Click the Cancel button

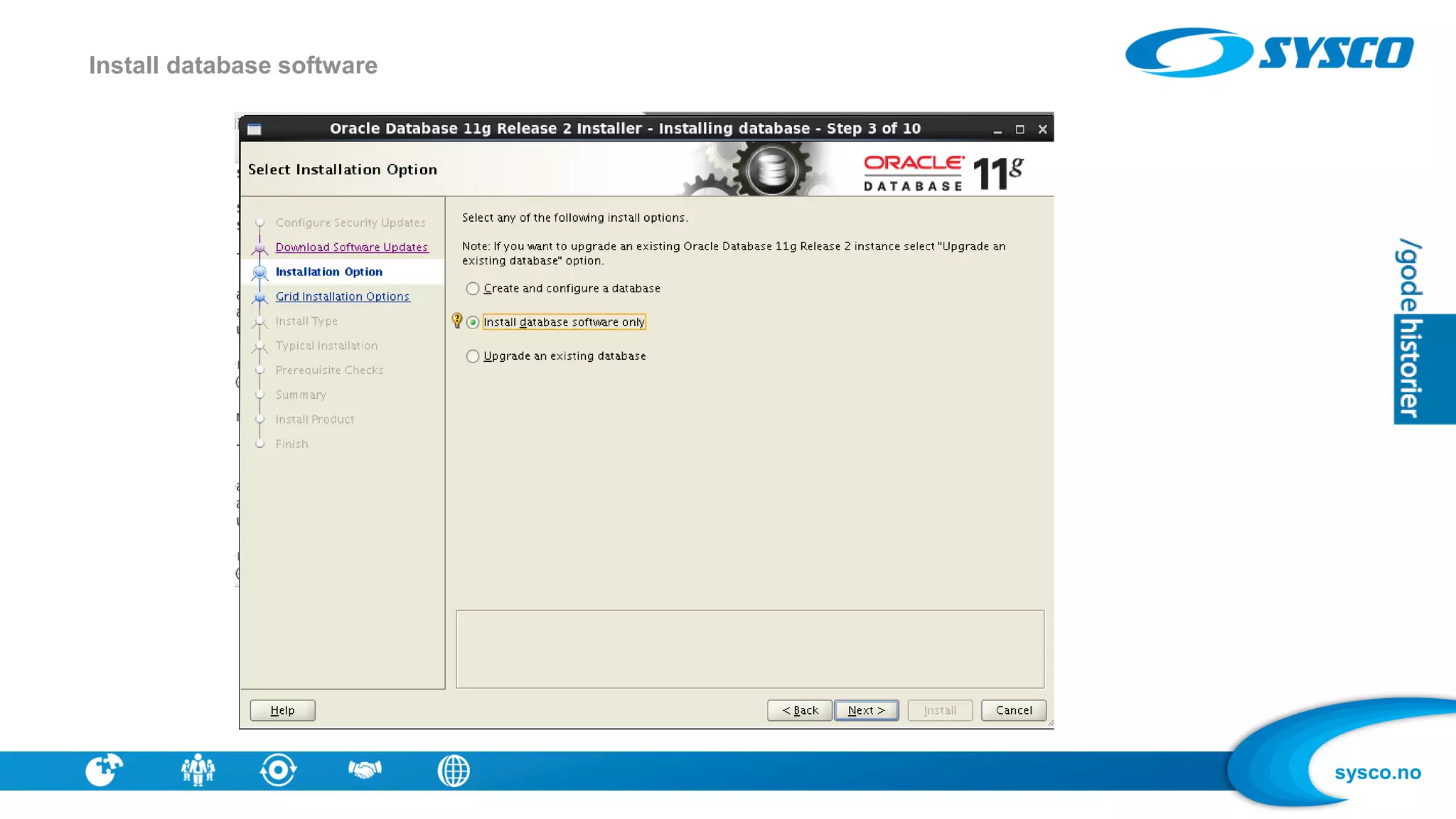click(x=1014, y=710)
